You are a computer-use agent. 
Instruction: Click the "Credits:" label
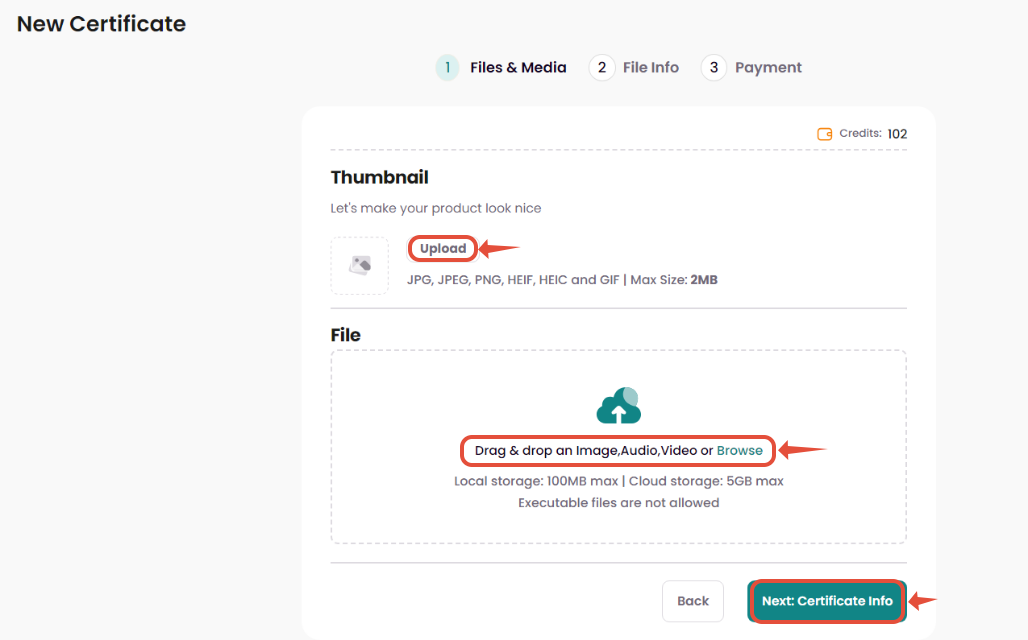[860, 133]
